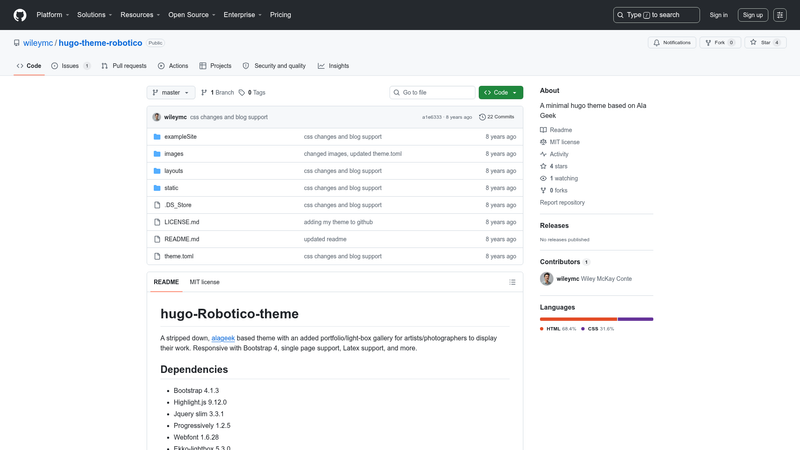Switch to the Issues tab
Screen dimensions: 800x450
[x=71, y=66]
